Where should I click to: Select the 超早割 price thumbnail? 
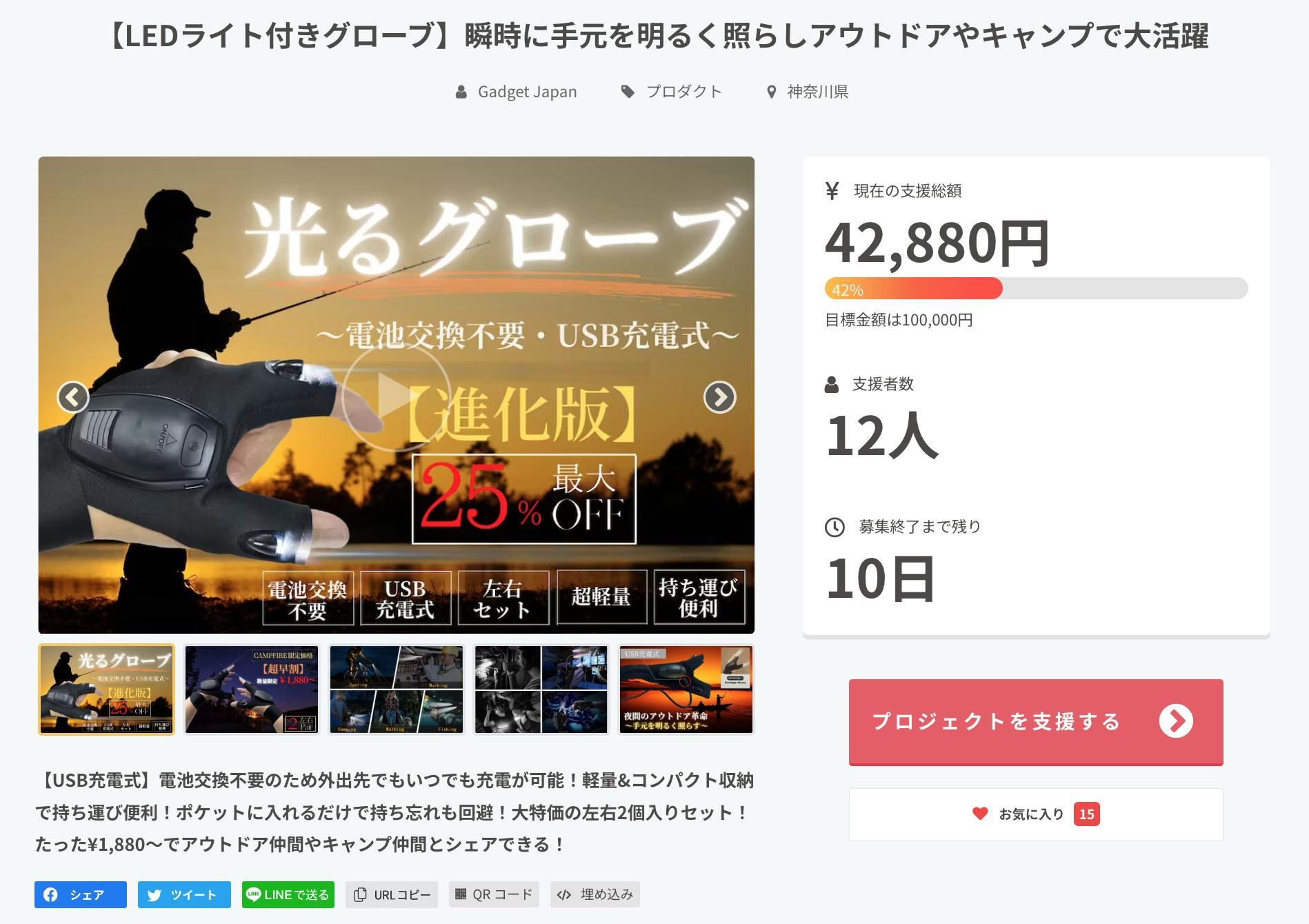pyautogui.click(x=252, y=690)
